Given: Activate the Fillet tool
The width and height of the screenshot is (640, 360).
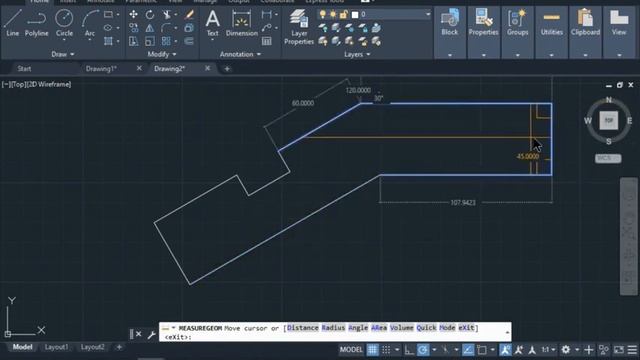Looking at the screenshot, I should 167,28.
